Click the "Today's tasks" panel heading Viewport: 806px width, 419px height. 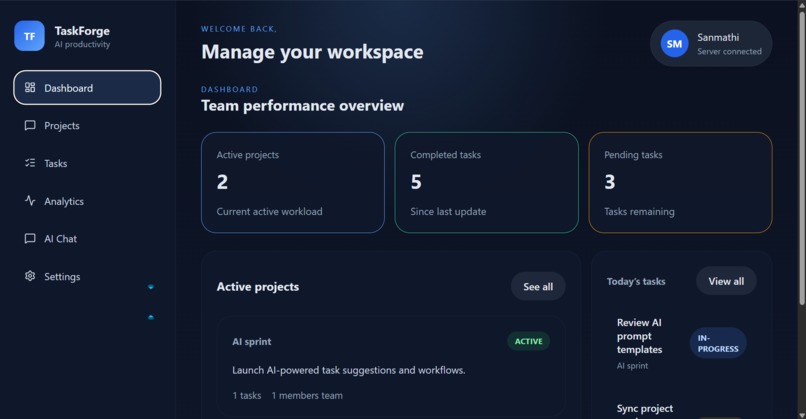[636, 281]
